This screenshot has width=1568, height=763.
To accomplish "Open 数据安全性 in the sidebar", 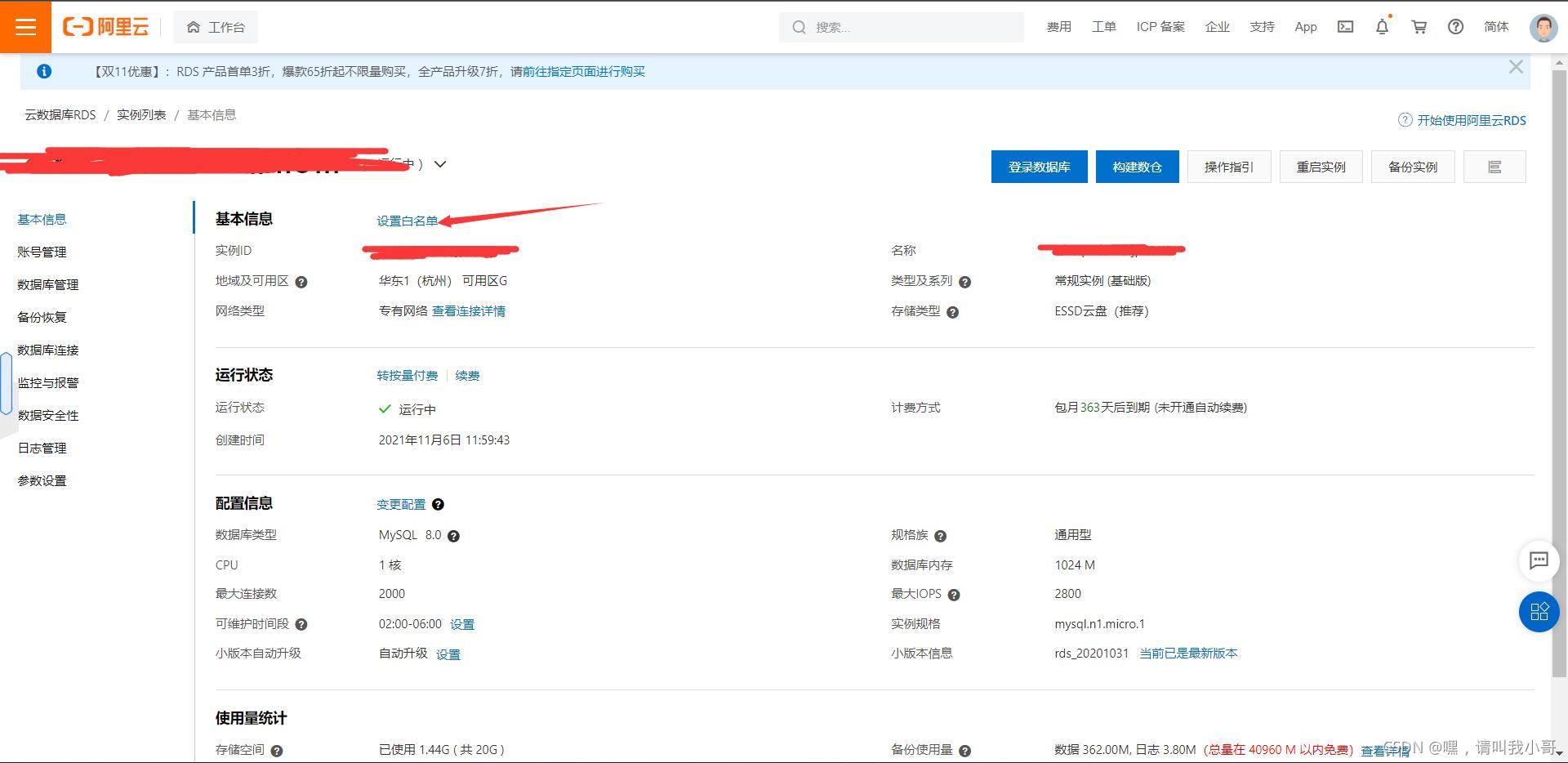I will click(48, 415).
